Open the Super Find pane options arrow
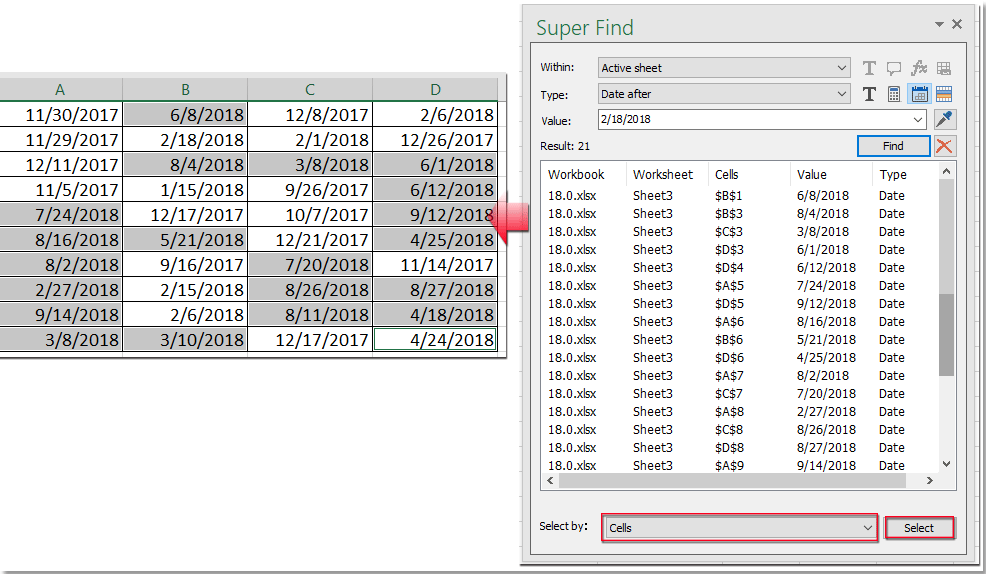 939,25
